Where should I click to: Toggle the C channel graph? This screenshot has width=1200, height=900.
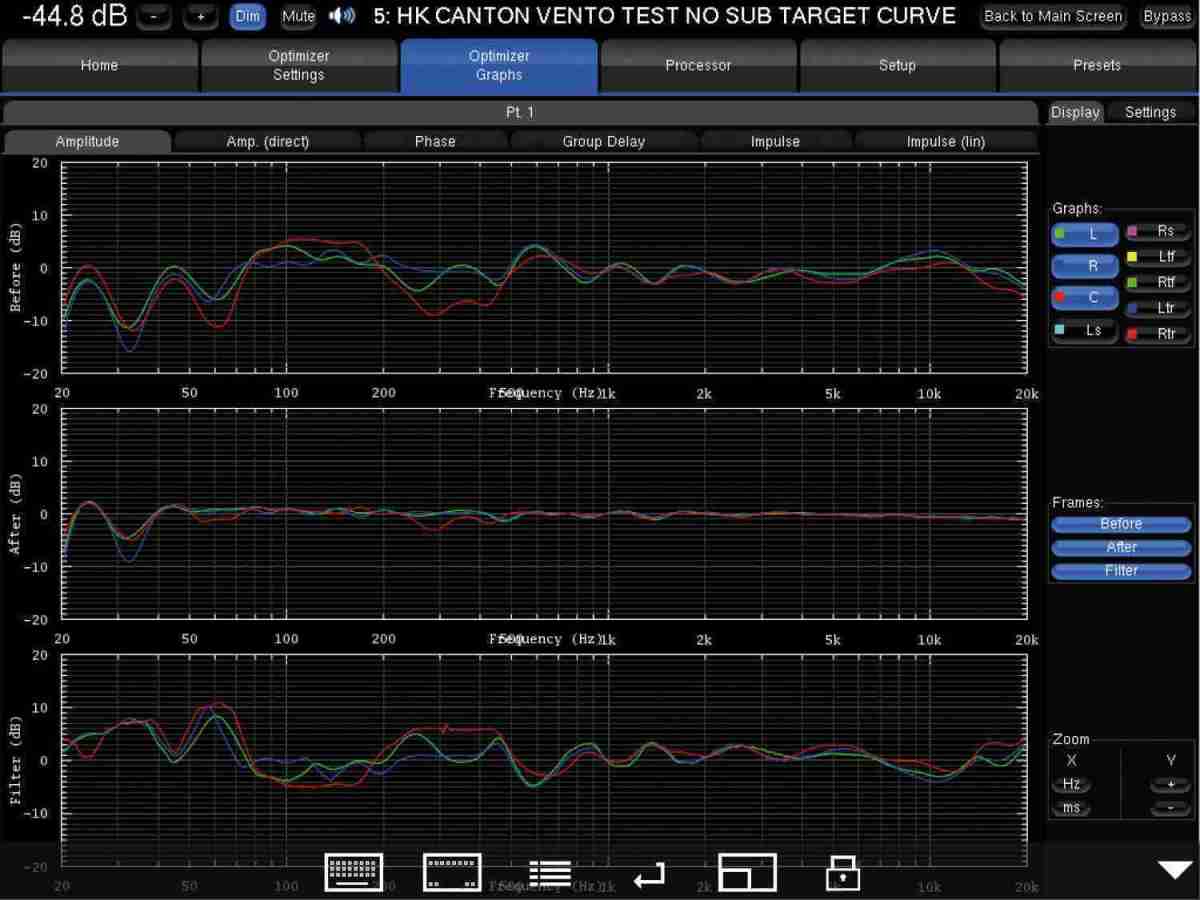click(1085, 297)
